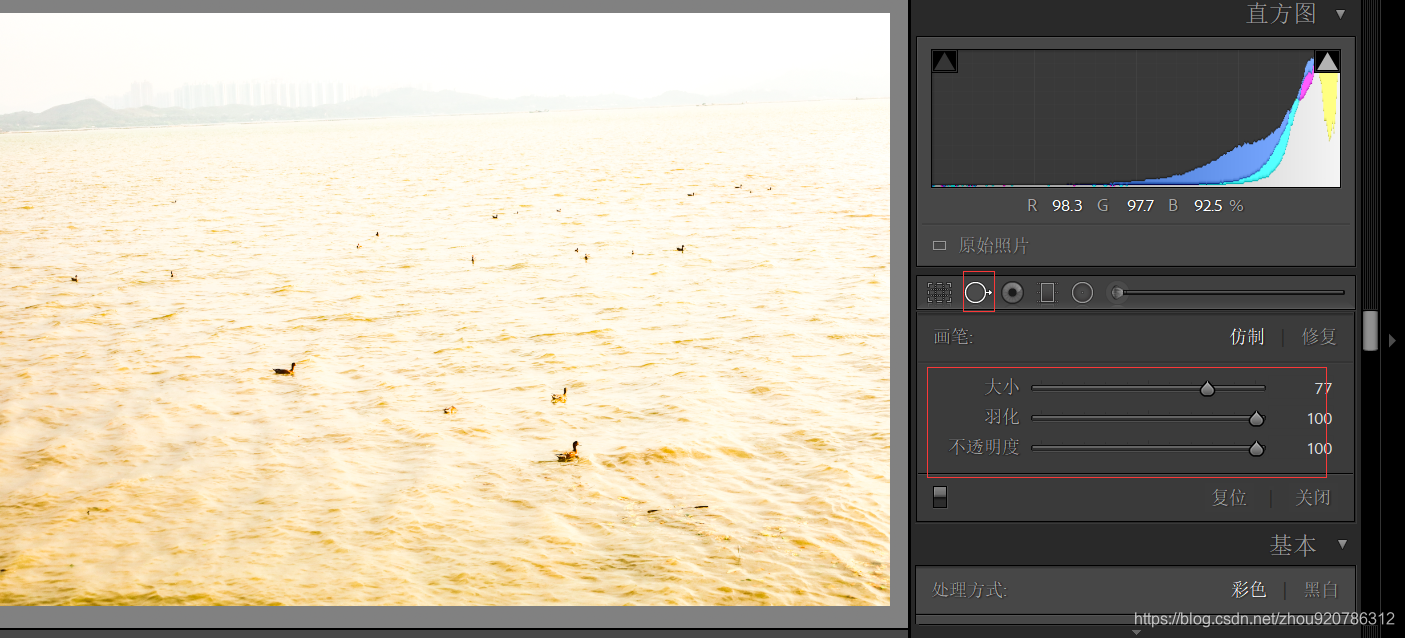This screenshot has height=638, width=1405.
Task: Switch brush mode to 修复
Action: point(1319,337)
